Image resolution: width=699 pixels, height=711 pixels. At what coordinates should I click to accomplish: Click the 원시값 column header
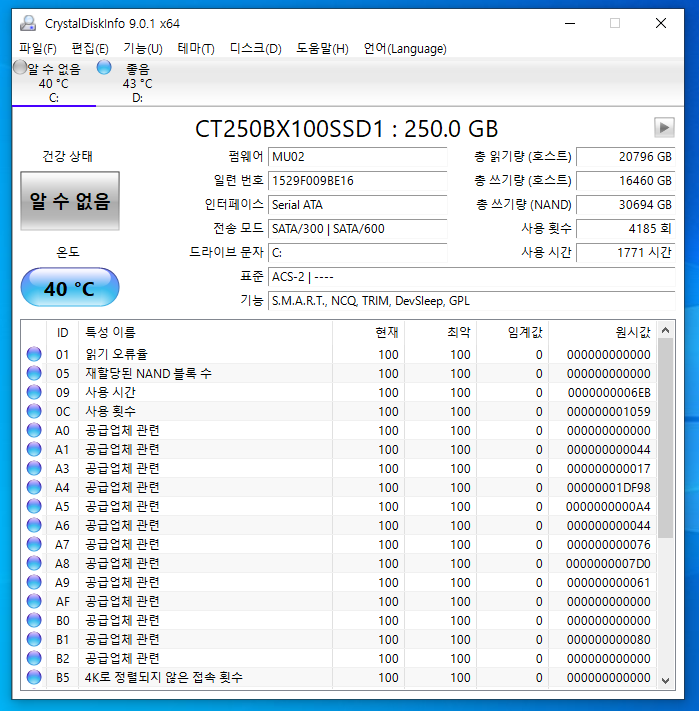(603, 332)
